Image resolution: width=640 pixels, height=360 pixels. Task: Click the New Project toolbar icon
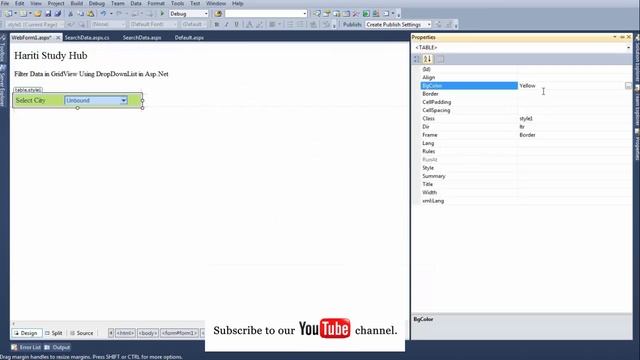pos(8,14)
